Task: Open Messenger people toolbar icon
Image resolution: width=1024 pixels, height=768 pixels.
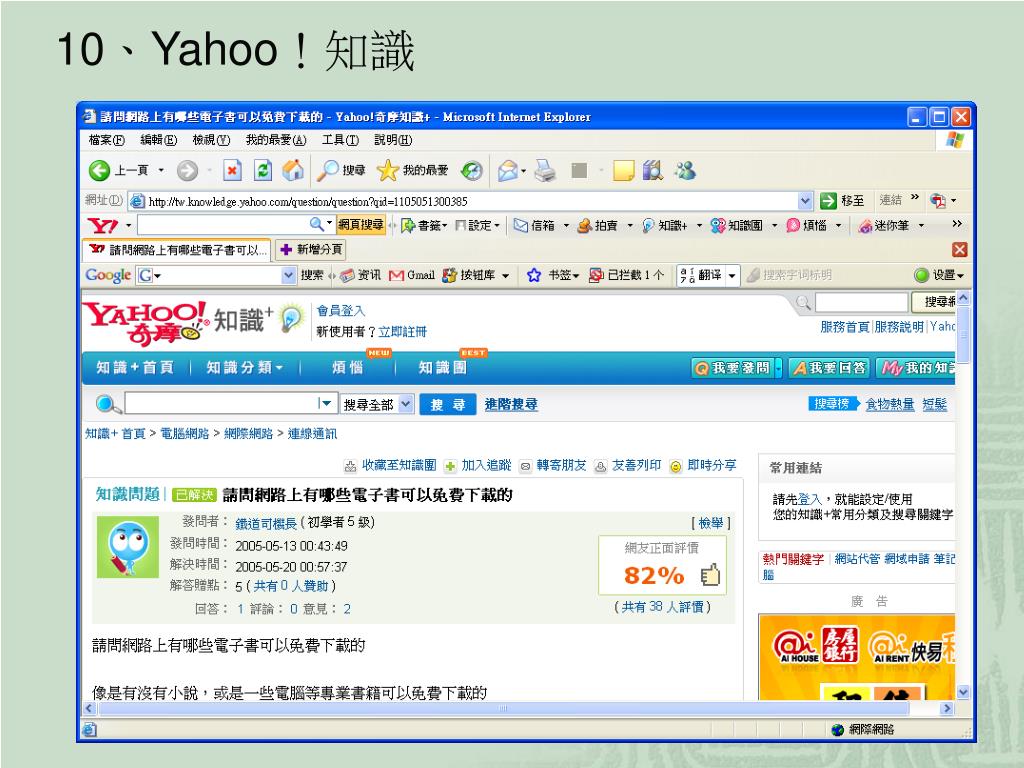Action: 685,171
